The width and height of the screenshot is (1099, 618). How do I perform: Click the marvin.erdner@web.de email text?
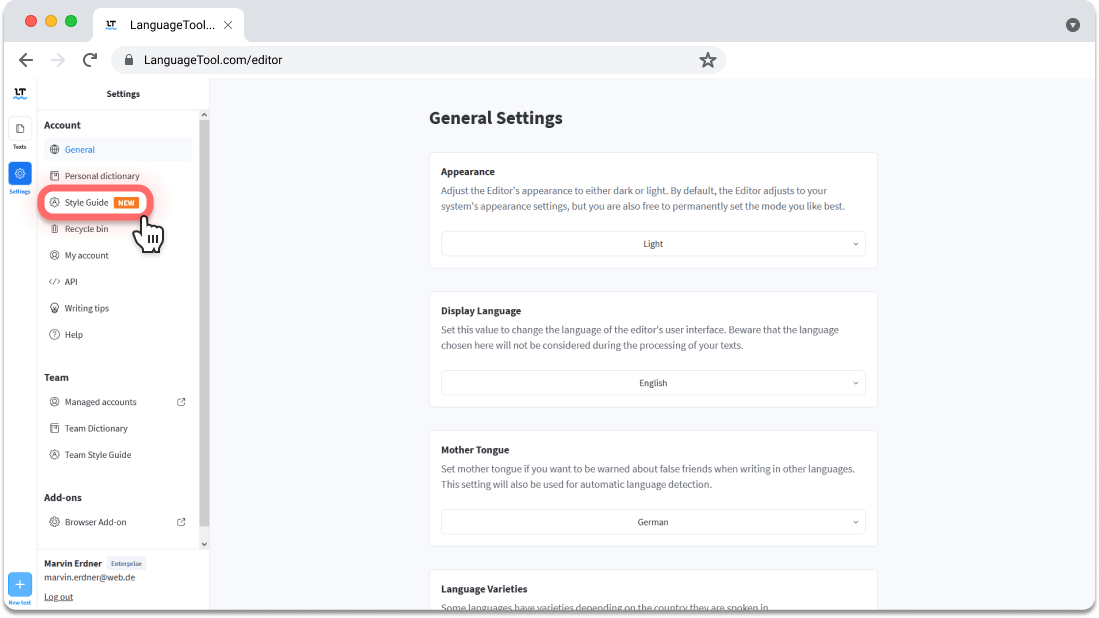90,577
